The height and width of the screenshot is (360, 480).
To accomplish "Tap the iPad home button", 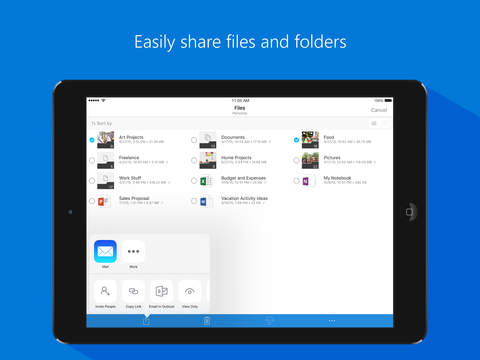I will click(409, 212).
